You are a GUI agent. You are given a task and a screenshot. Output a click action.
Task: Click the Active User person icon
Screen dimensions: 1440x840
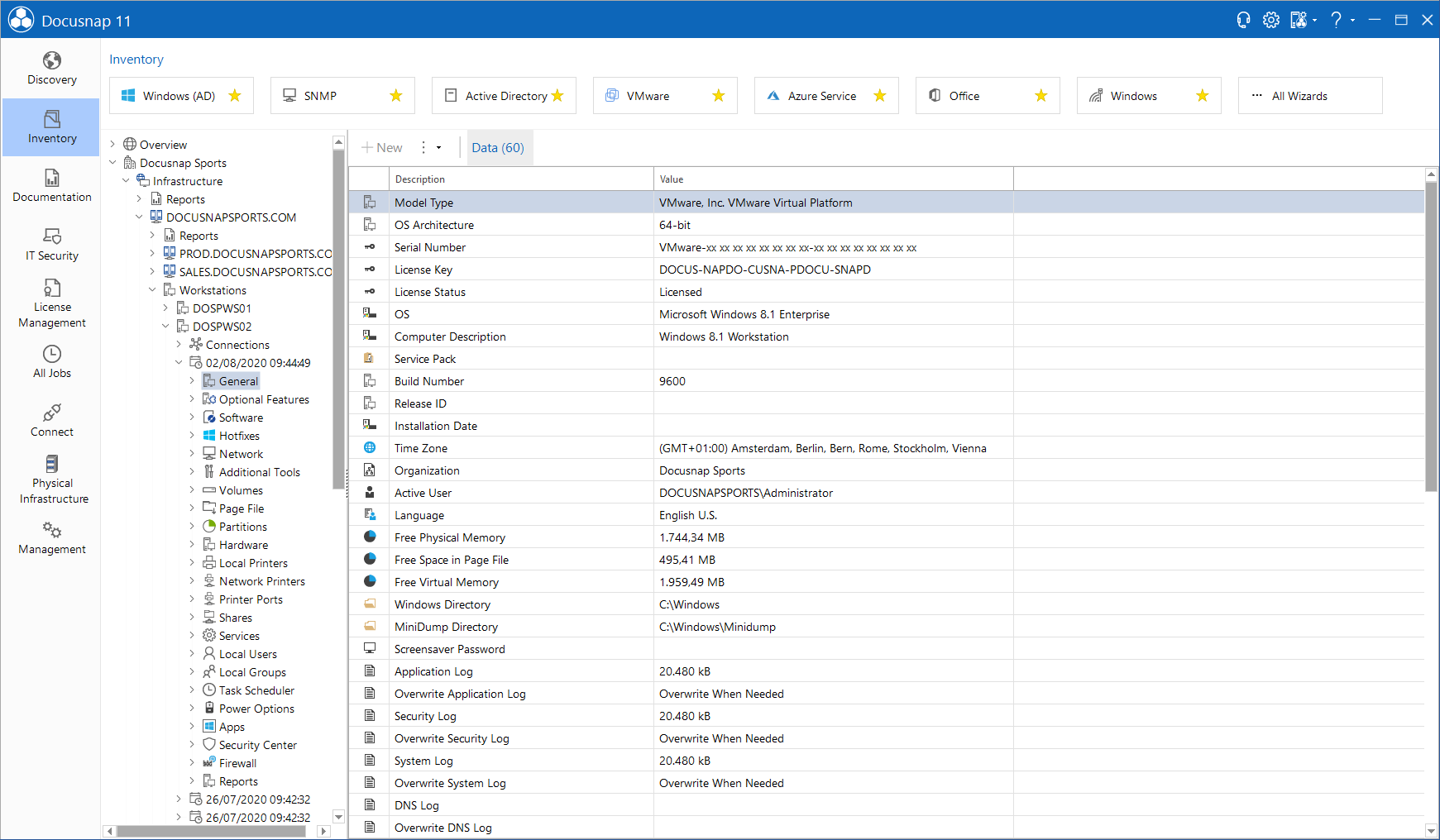(x=370, y=493)
